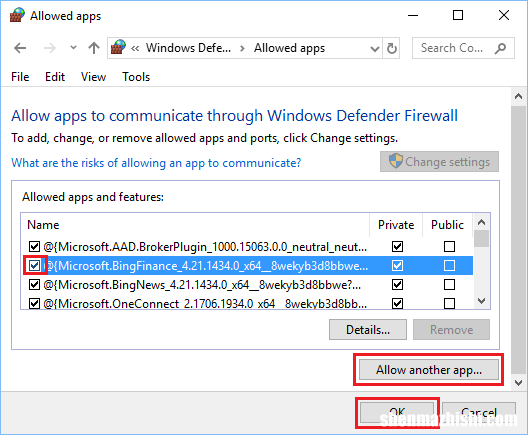Toggle Private checkbox for AAD.BrokerPlugin
Screen dimensions: 528x435
[x=397, y=246]
